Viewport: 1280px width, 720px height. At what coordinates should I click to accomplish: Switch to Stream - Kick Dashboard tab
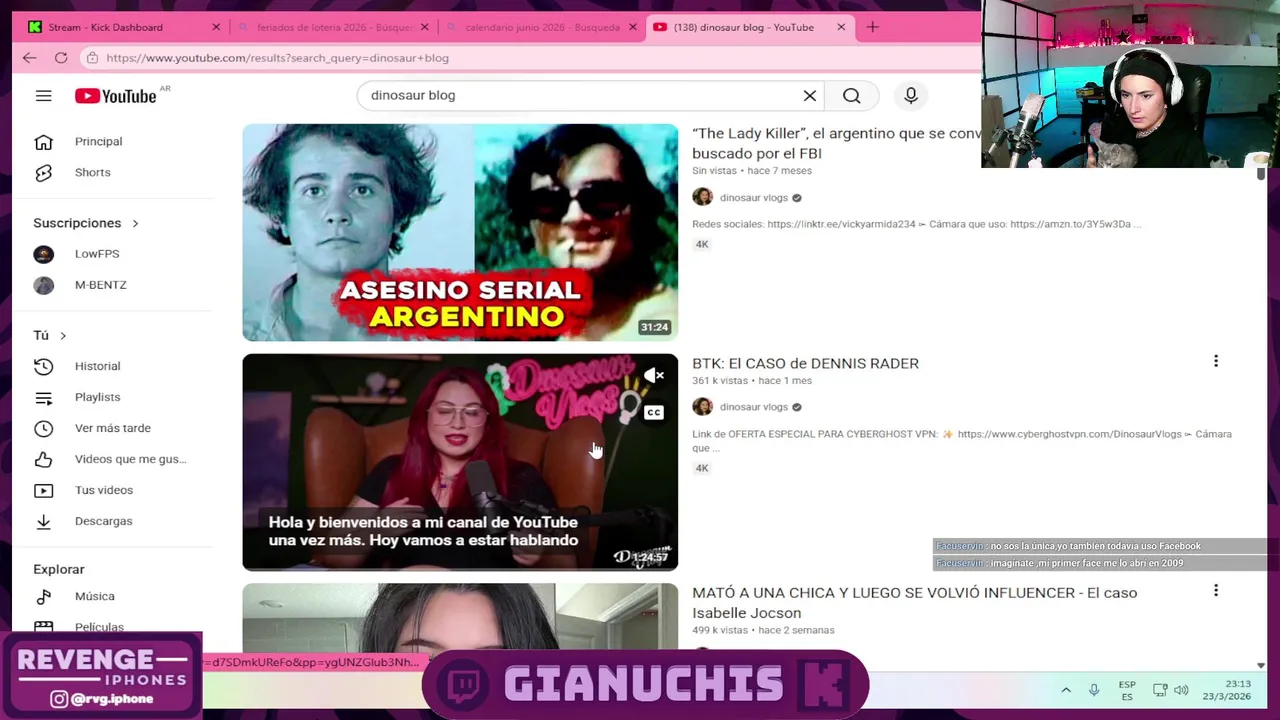(x=105, y=27)
